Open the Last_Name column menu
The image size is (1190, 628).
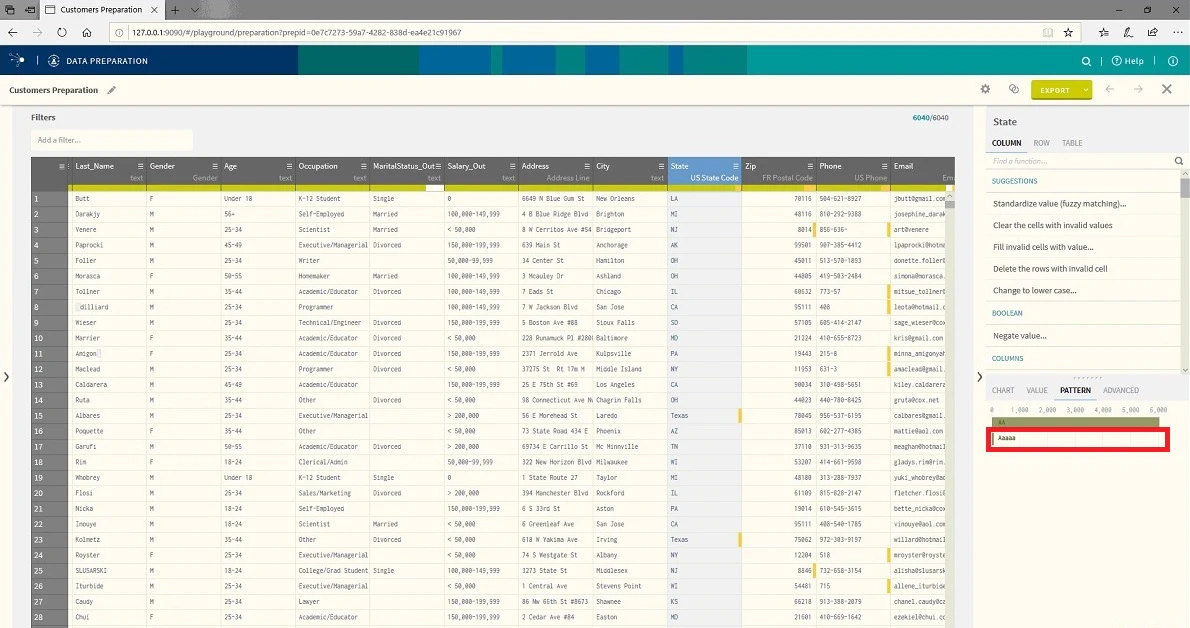(x=140, y=166)
